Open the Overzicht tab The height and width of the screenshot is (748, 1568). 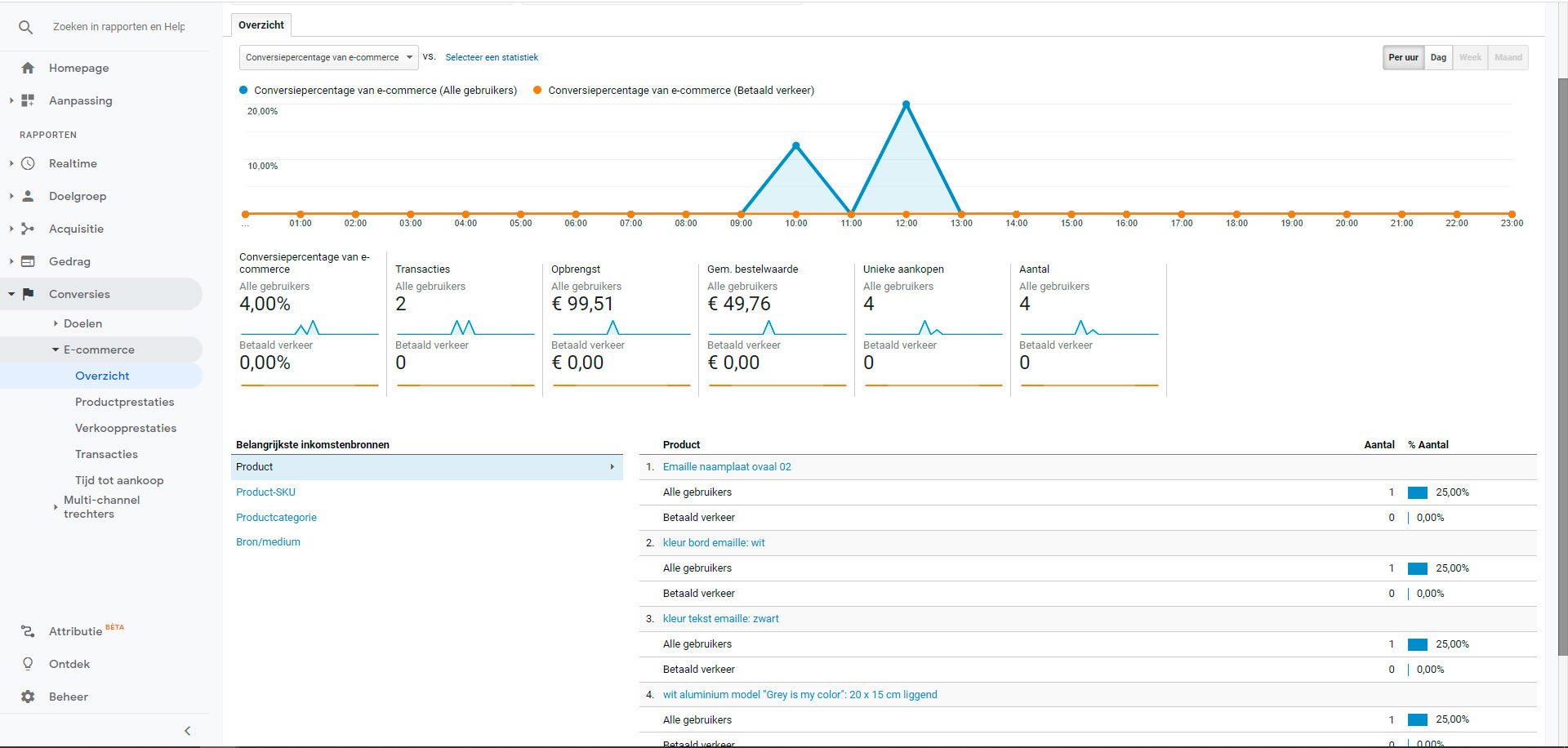(261, 25)
